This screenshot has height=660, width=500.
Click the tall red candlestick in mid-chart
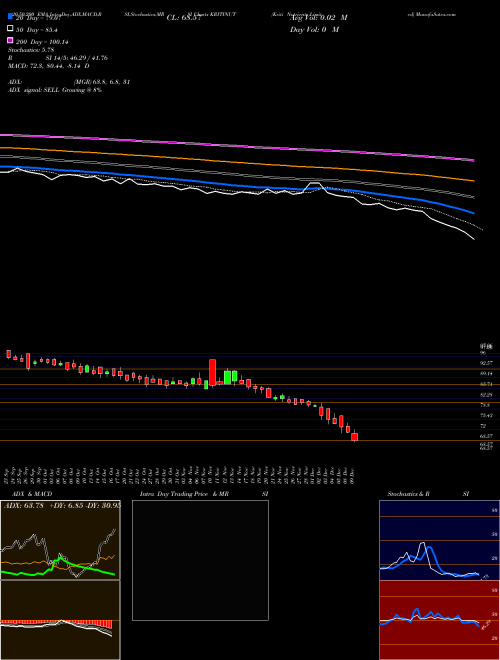tap(213, 372)
